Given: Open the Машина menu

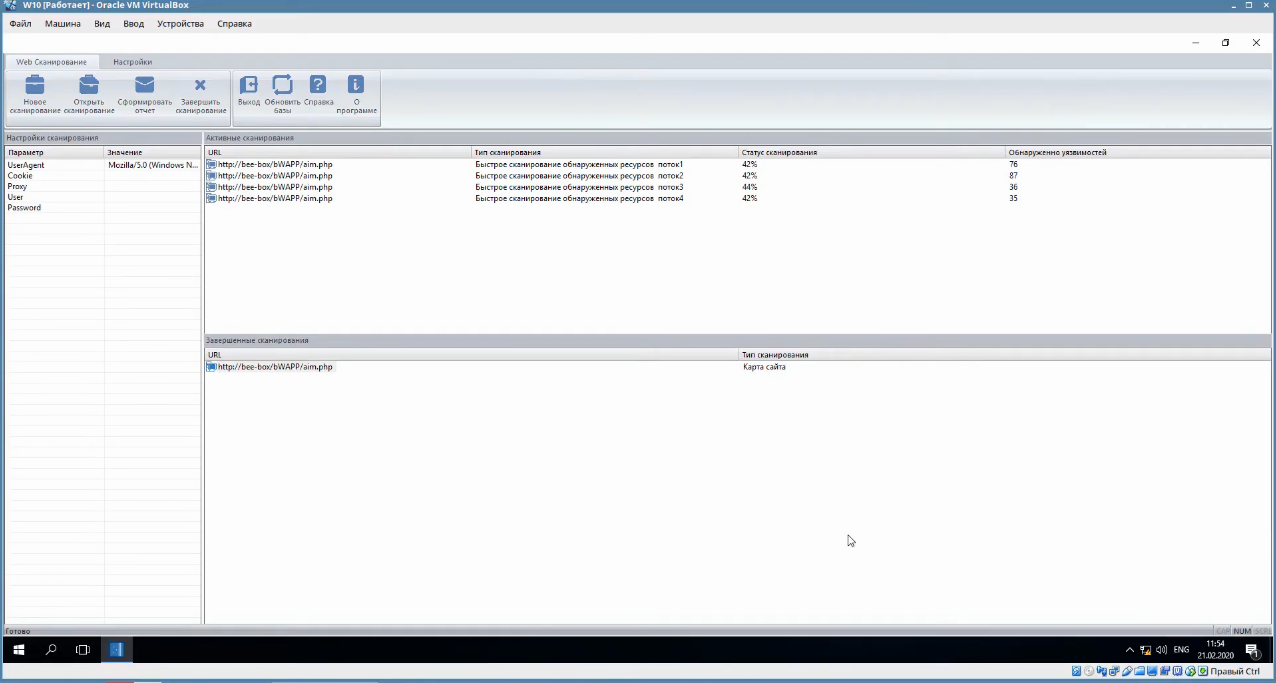Looking at the screenshot, I should tap(62, 23).
